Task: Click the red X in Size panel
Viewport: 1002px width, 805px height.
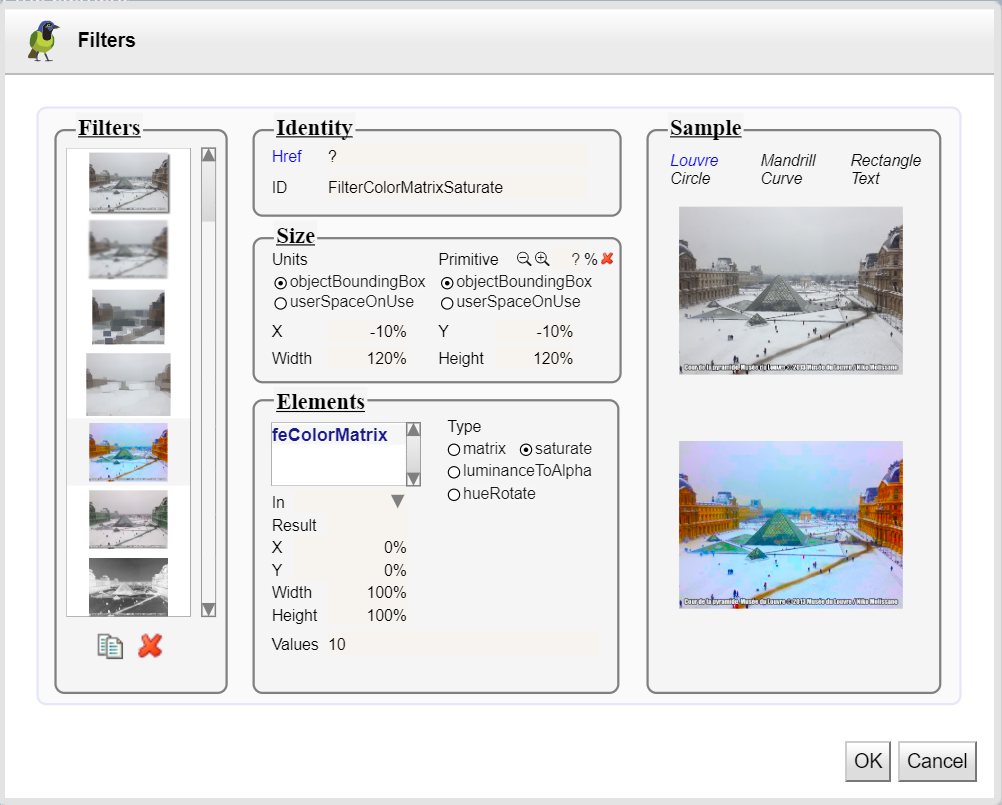Action: pos(607,259)
